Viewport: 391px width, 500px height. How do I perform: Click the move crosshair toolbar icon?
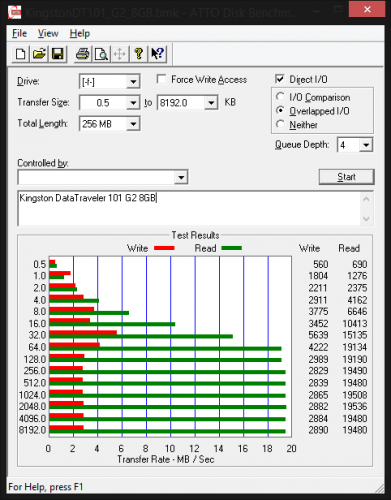(120, 54)
